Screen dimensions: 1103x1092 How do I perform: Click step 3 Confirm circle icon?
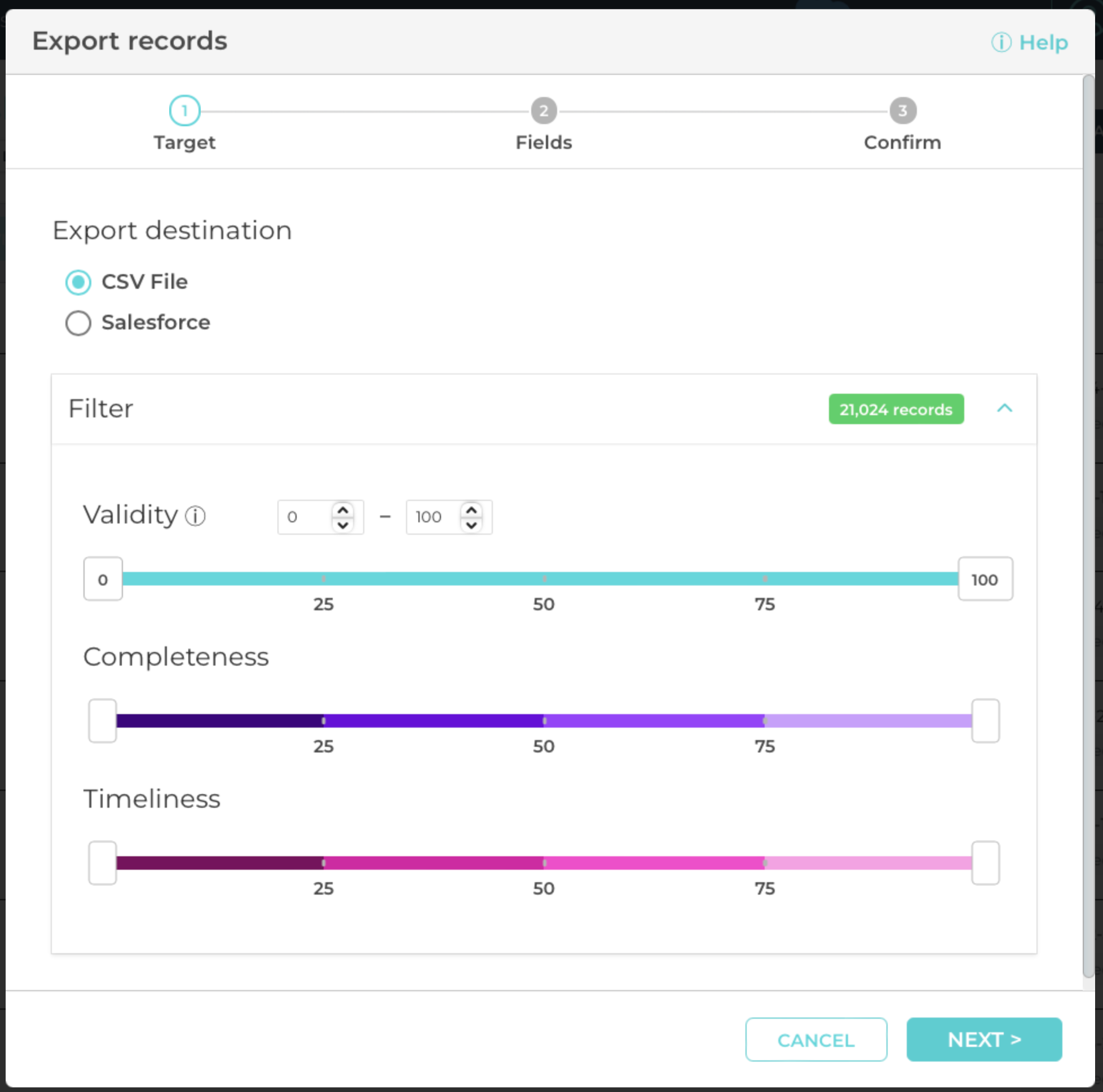[902, 111]
